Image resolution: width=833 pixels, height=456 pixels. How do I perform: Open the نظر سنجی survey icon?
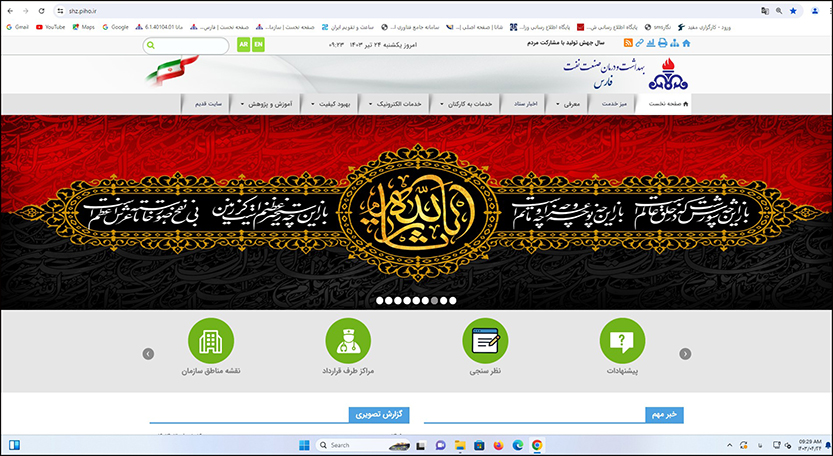(485, 341)
